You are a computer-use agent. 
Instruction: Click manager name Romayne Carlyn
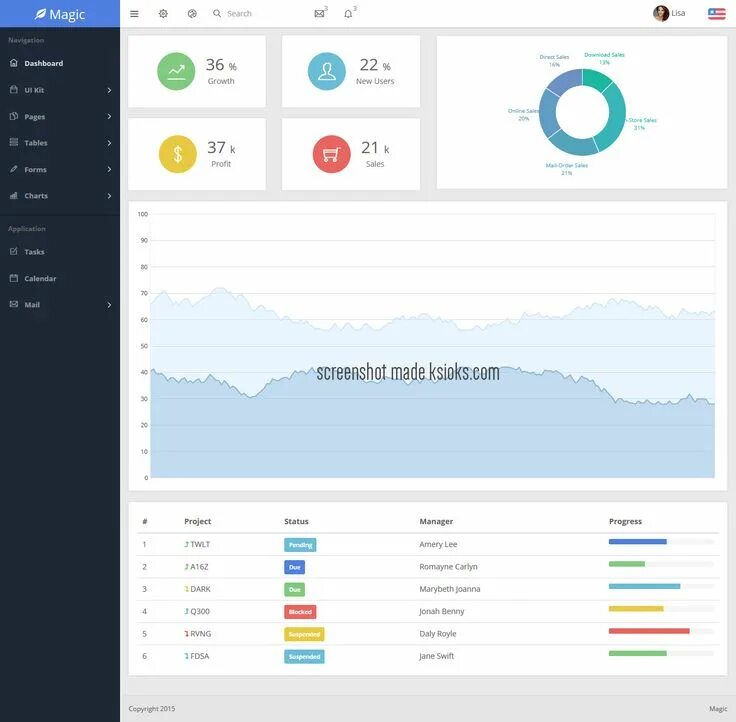[448, 567]
